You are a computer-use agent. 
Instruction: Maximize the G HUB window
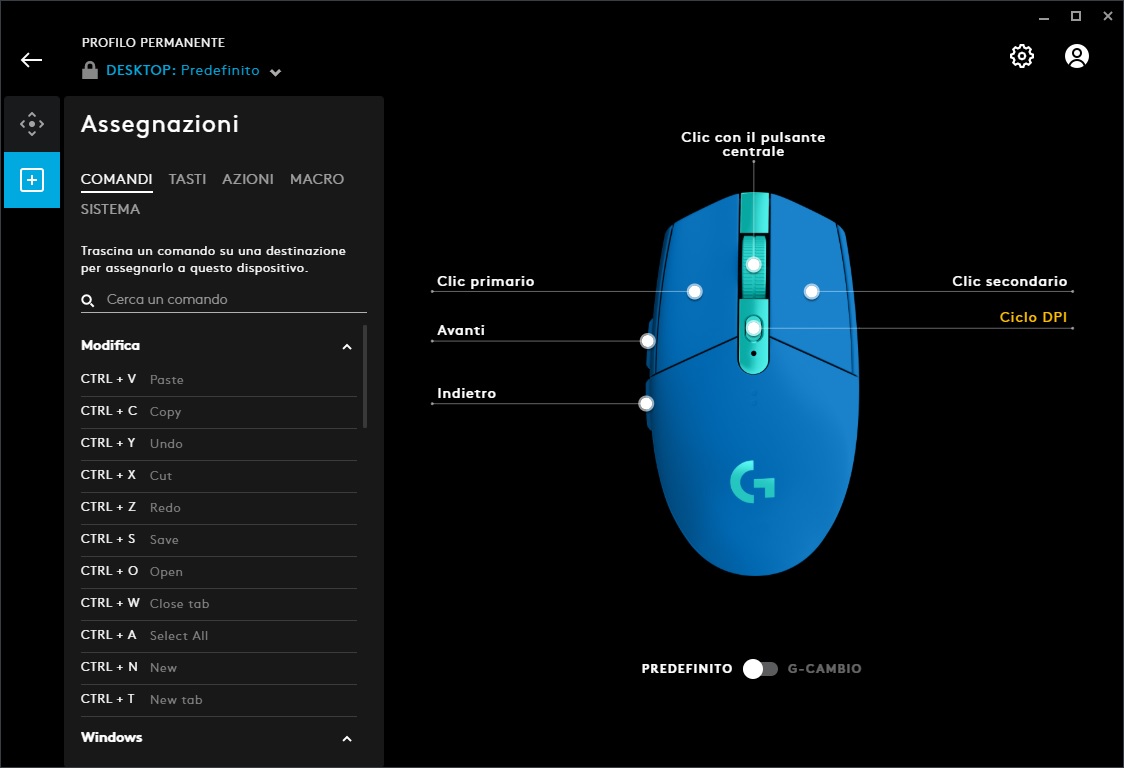[x=1075, y=16]
